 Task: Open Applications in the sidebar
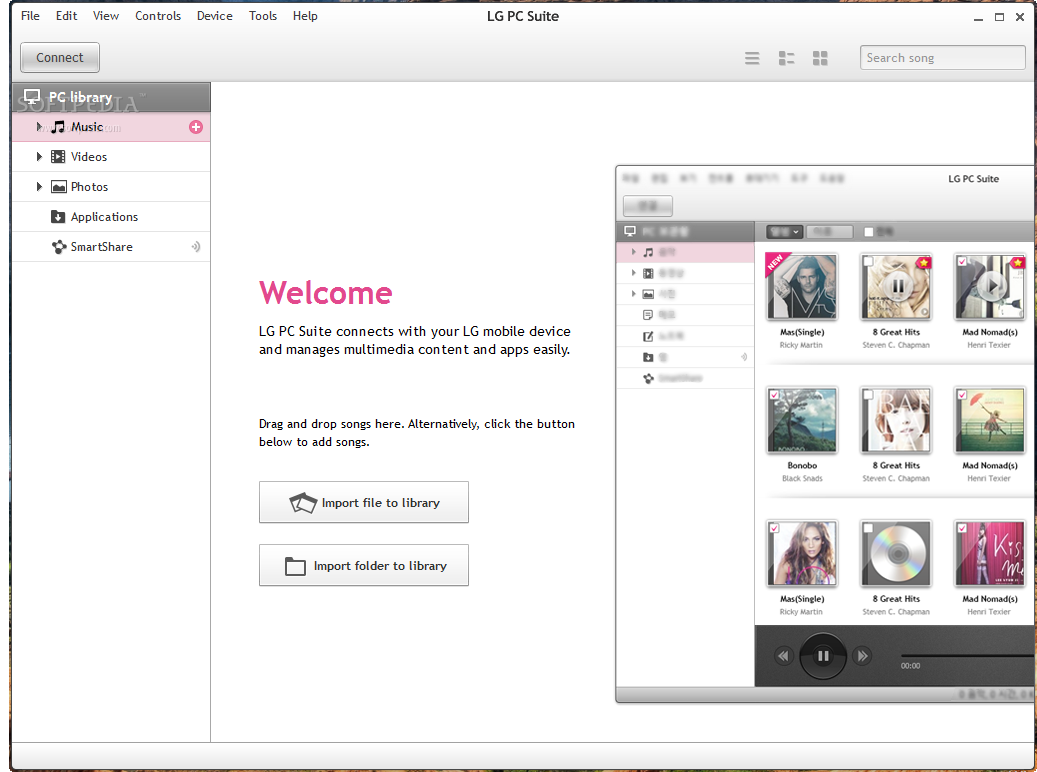111,217
